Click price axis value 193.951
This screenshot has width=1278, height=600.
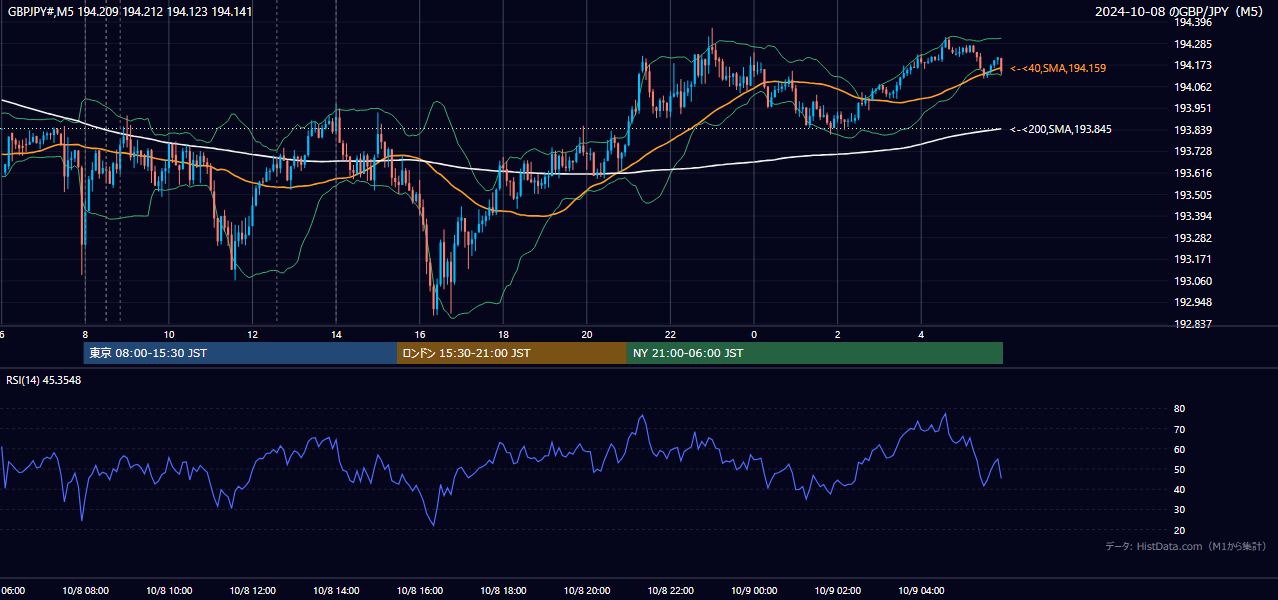[x=1192, y=108]
